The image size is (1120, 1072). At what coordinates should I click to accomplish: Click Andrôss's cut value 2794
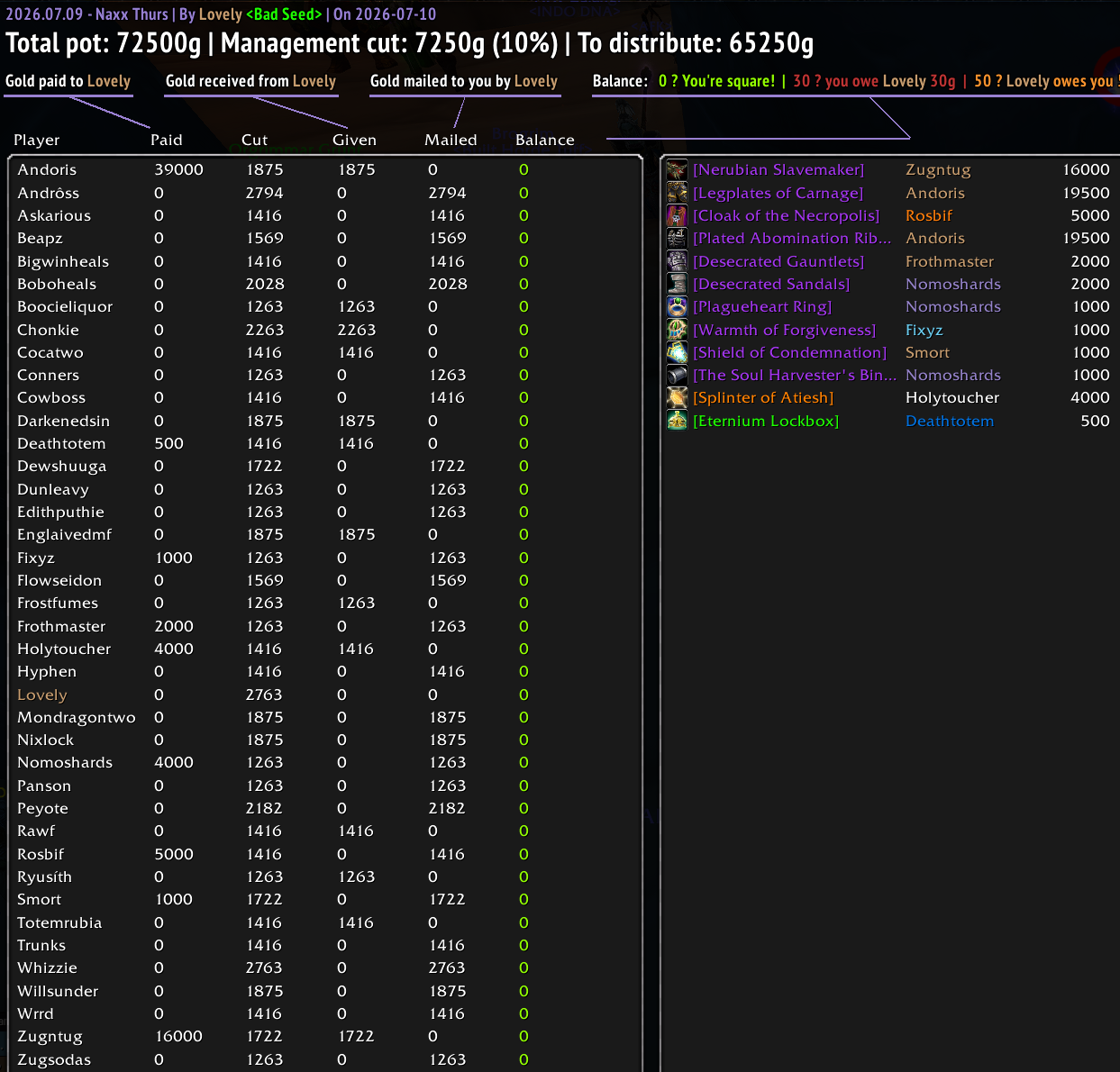click(x=264, y=193)
